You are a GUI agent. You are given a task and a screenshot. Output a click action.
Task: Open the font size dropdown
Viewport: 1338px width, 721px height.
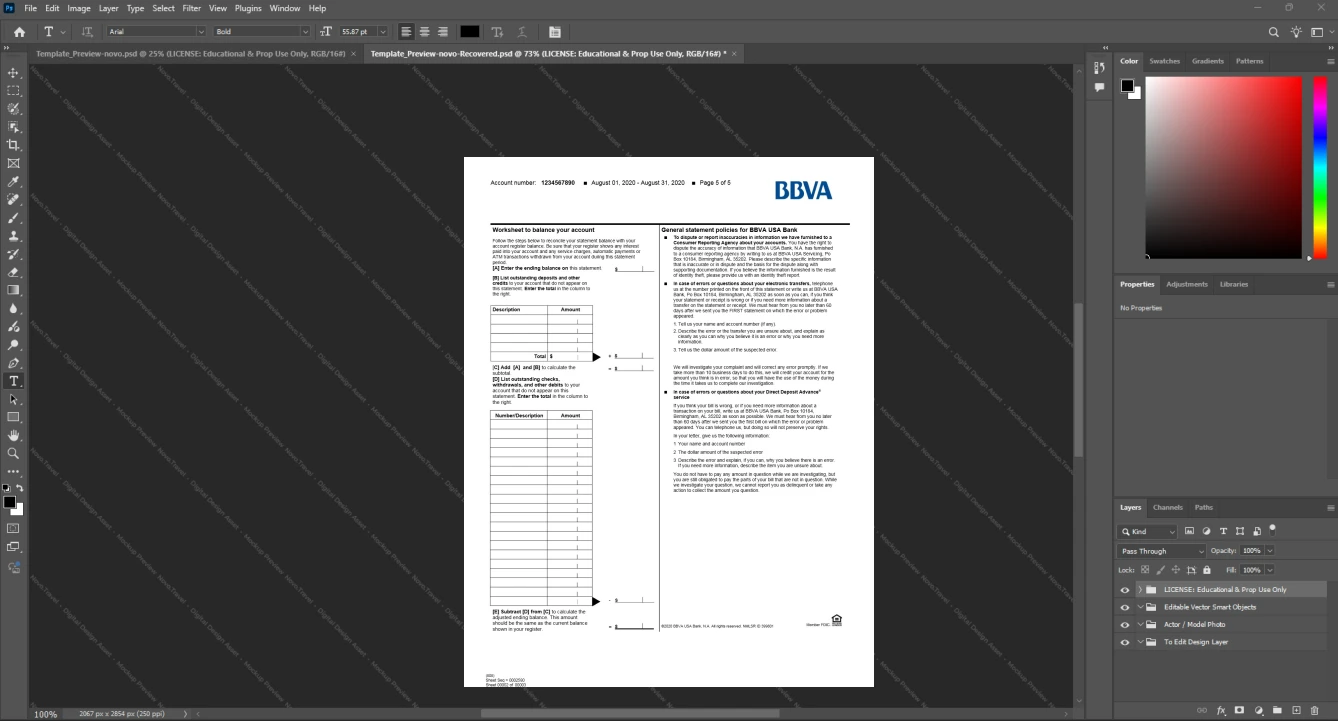(384, 32)
